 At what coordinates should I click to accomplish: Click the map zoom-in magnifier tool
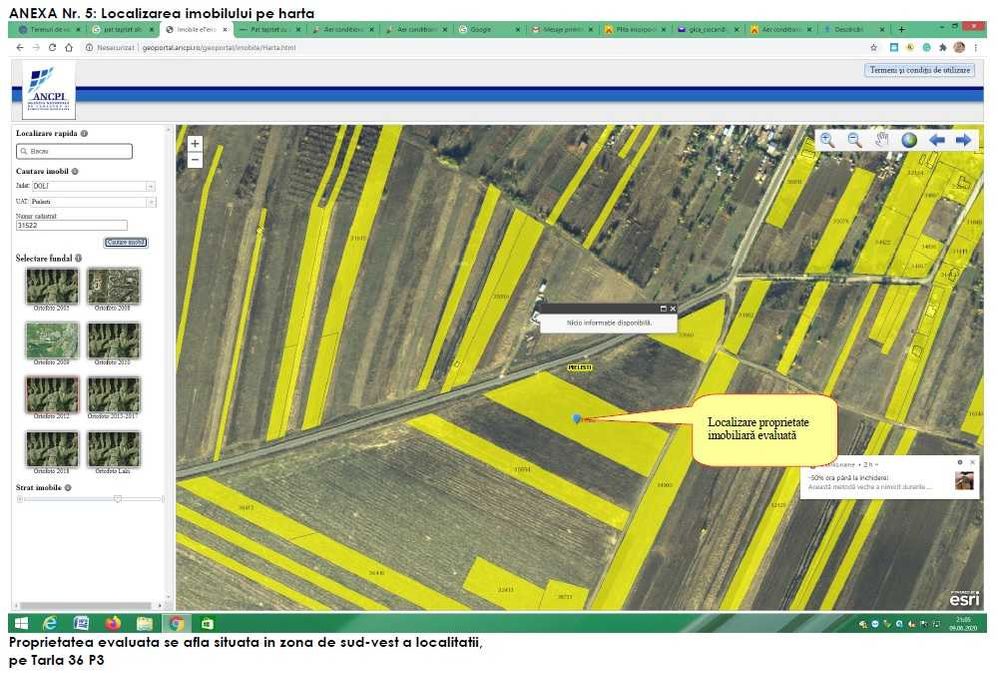coord(827,140)
